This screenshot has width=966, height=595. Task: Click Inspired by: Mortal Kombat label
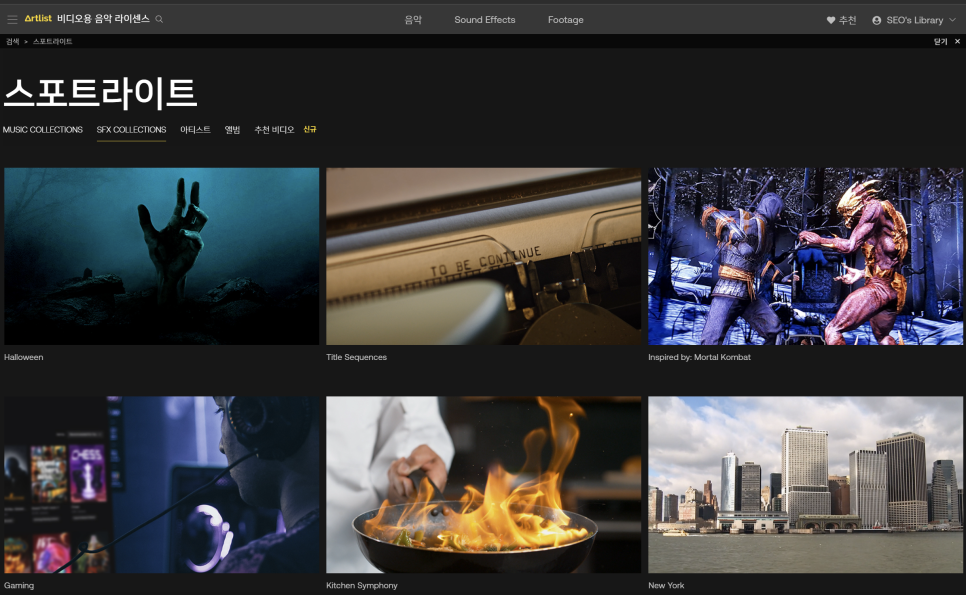click(x=699, y=357)
